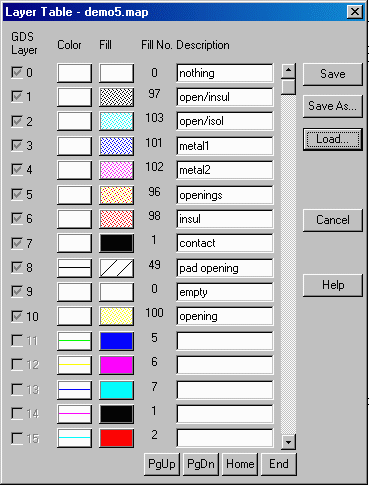
Task: Disable GDS layer 7 checkbox
Action: point(17,243)
